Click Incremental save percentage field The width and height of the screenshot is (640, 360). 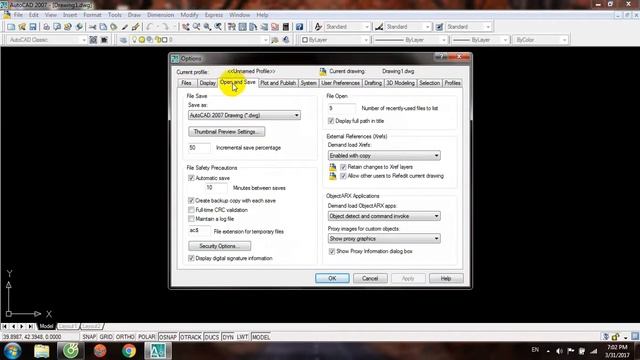pyautogui.click(x=199, y=148)
